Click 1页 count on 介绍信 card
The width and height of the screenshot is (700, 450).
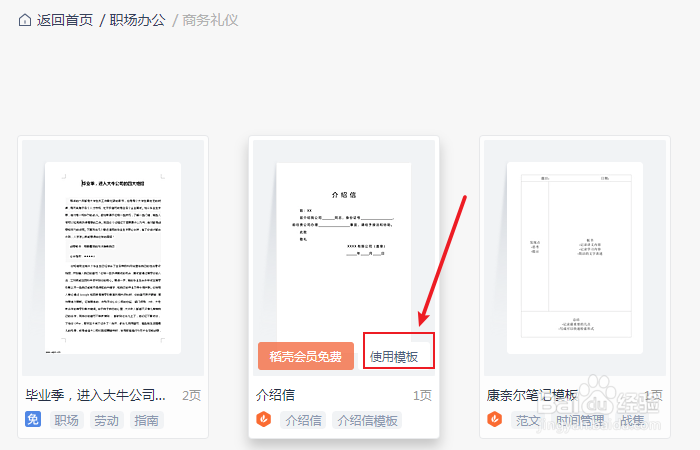pyautogui.click(x=422, y=396)
